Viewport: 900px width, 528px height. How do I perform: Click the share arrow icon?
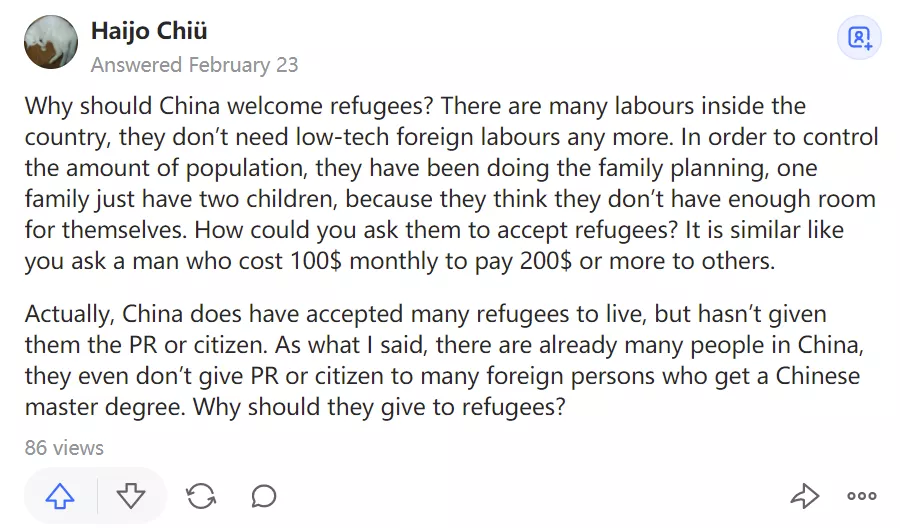[804, 495]
